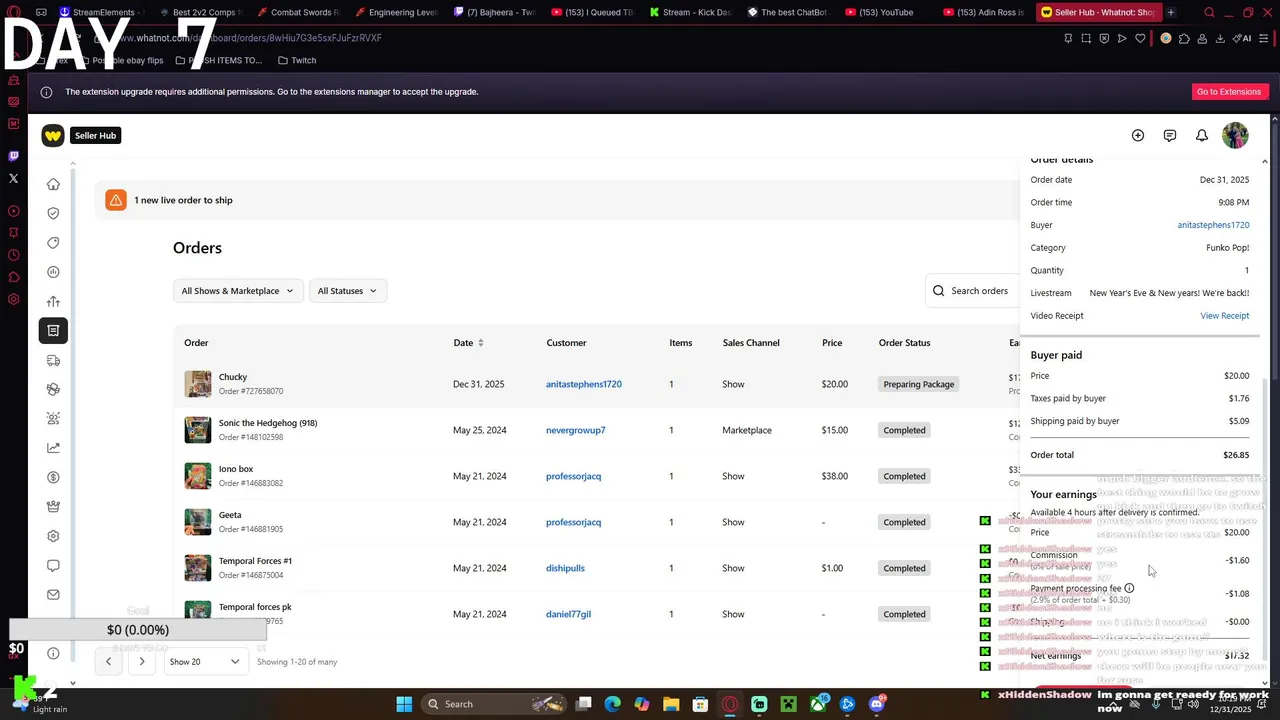Click the up arrows sidebar icon
This screenshot has height=720, width=1280.
click(53, 301)
